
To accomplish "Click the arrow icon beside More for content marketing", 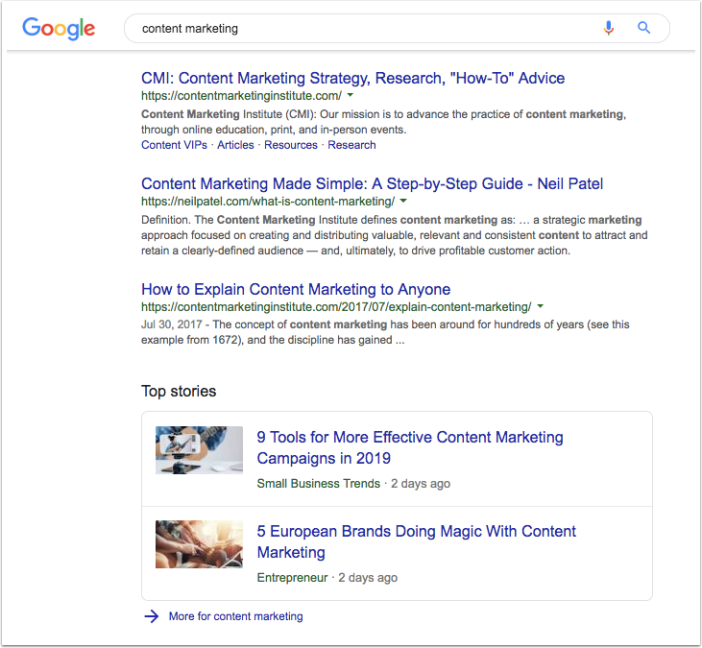I will 151,616.
